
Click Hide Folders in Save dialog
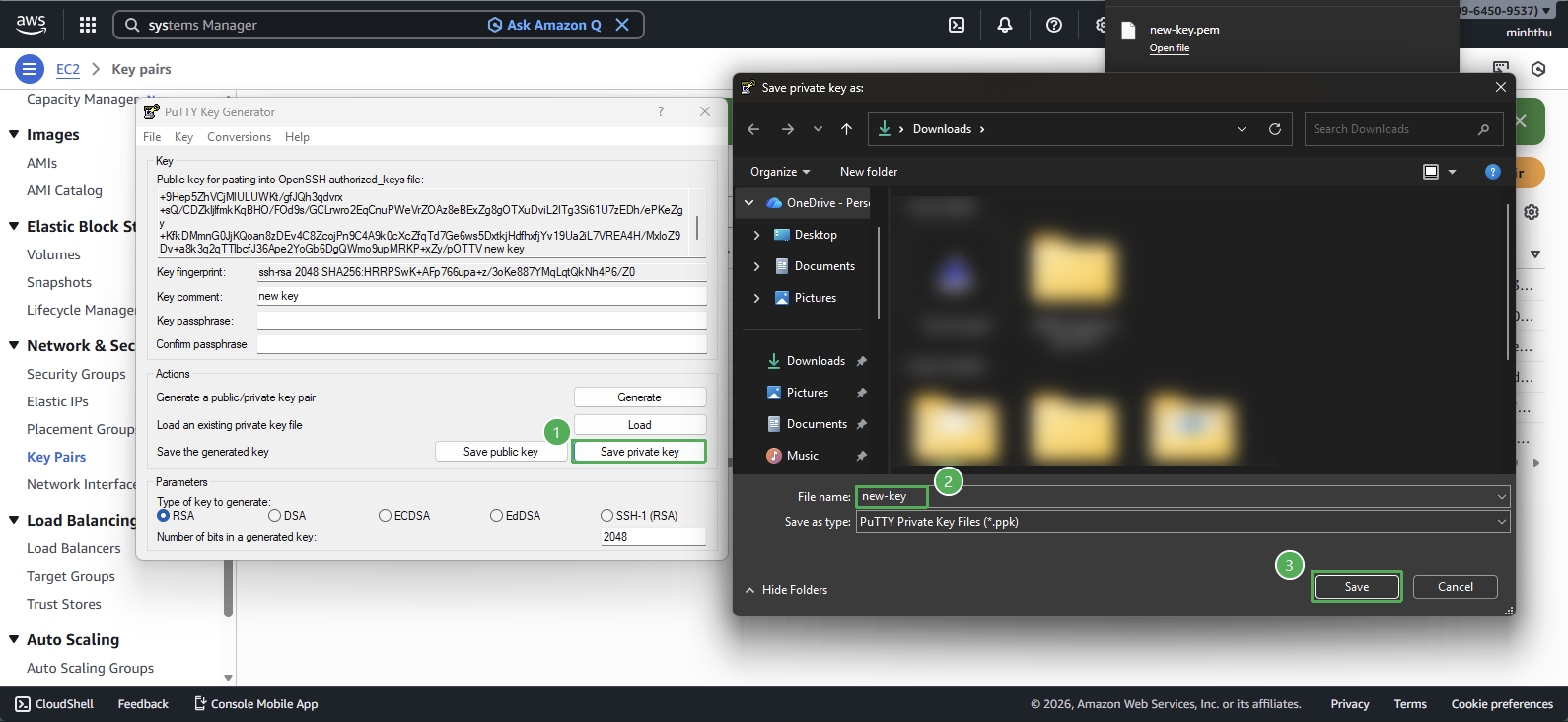tap(786, 590)
